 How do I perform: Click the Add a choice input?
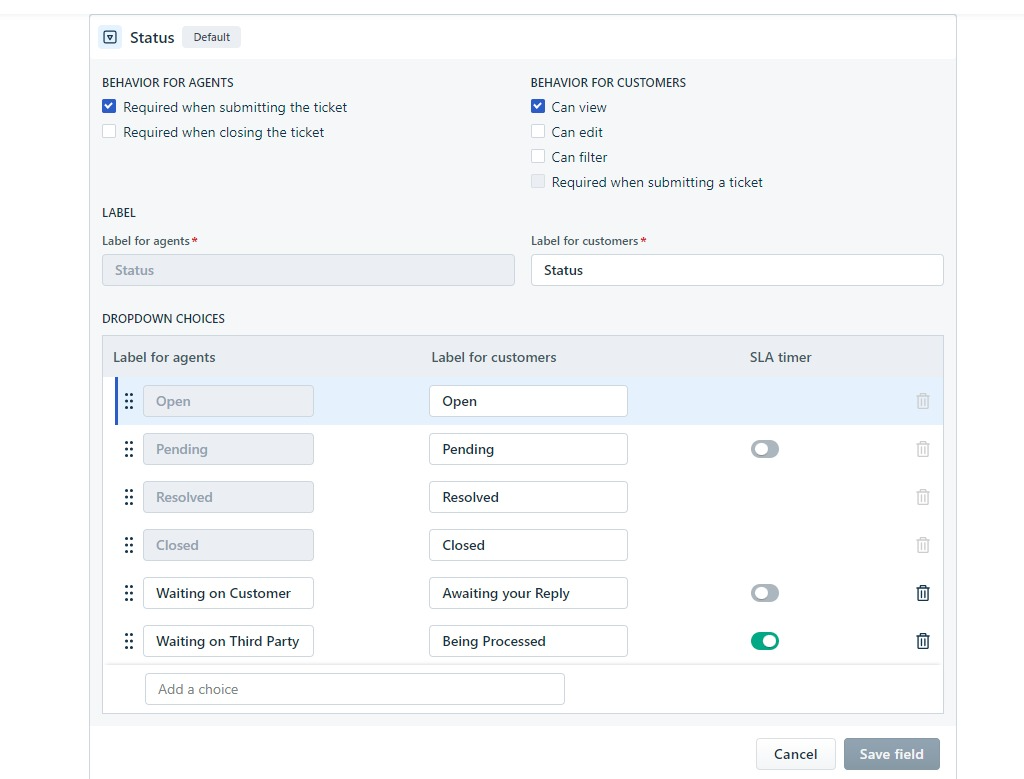pos(355,689)
